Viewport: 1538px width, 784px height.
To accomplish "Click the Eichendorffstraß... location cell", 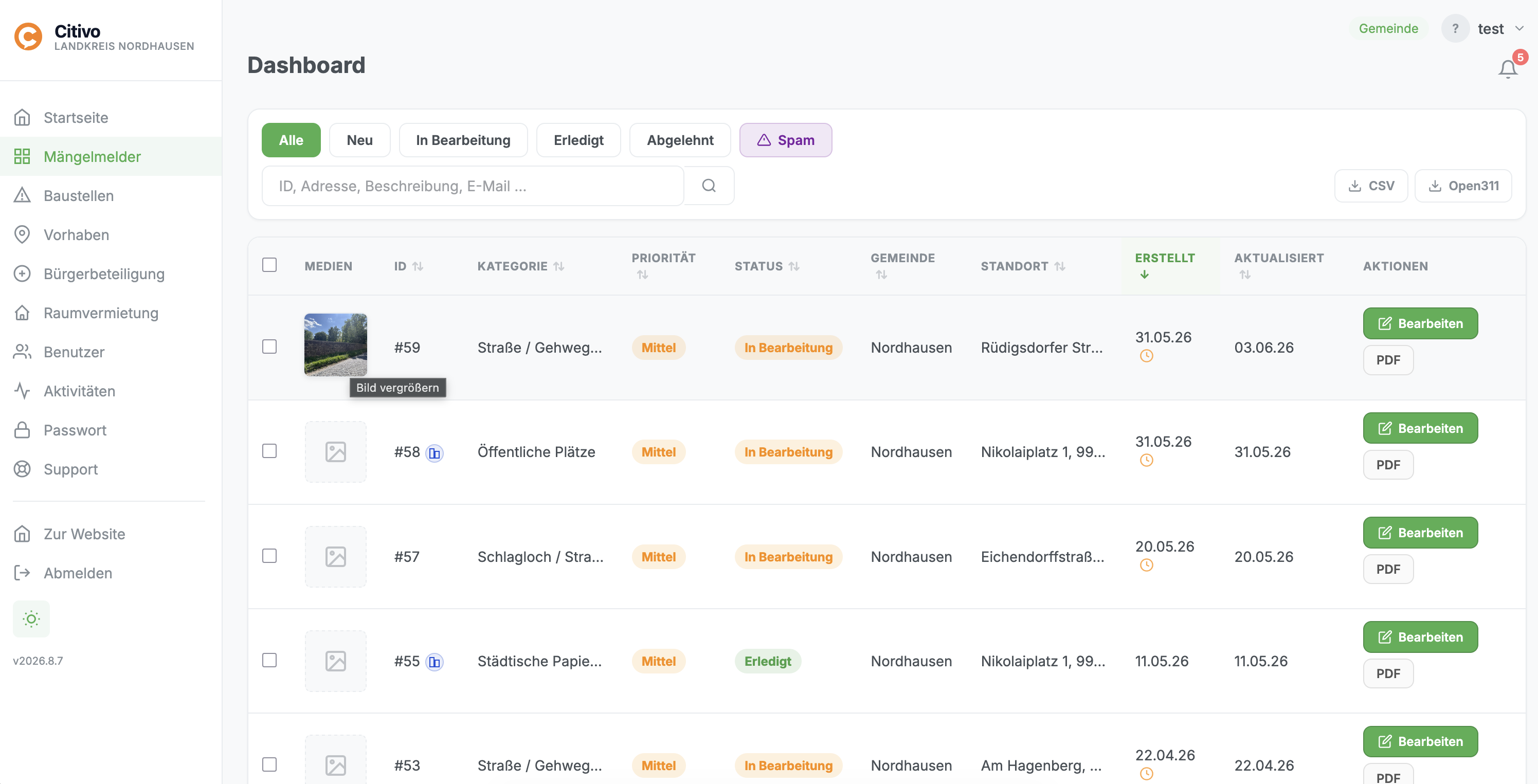I will tap(1042, 557).
